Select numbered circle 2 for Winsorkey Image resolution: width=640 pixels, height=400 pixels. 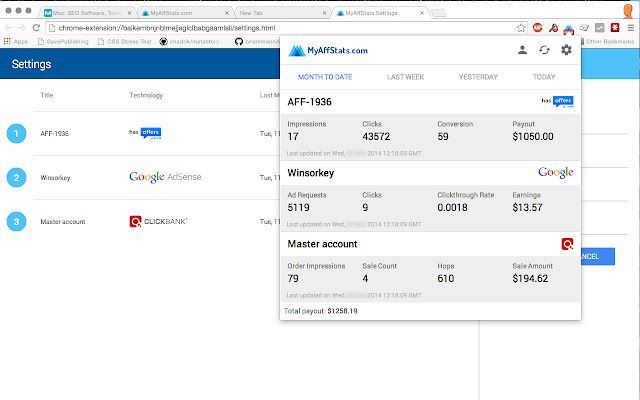coord(16,178)
